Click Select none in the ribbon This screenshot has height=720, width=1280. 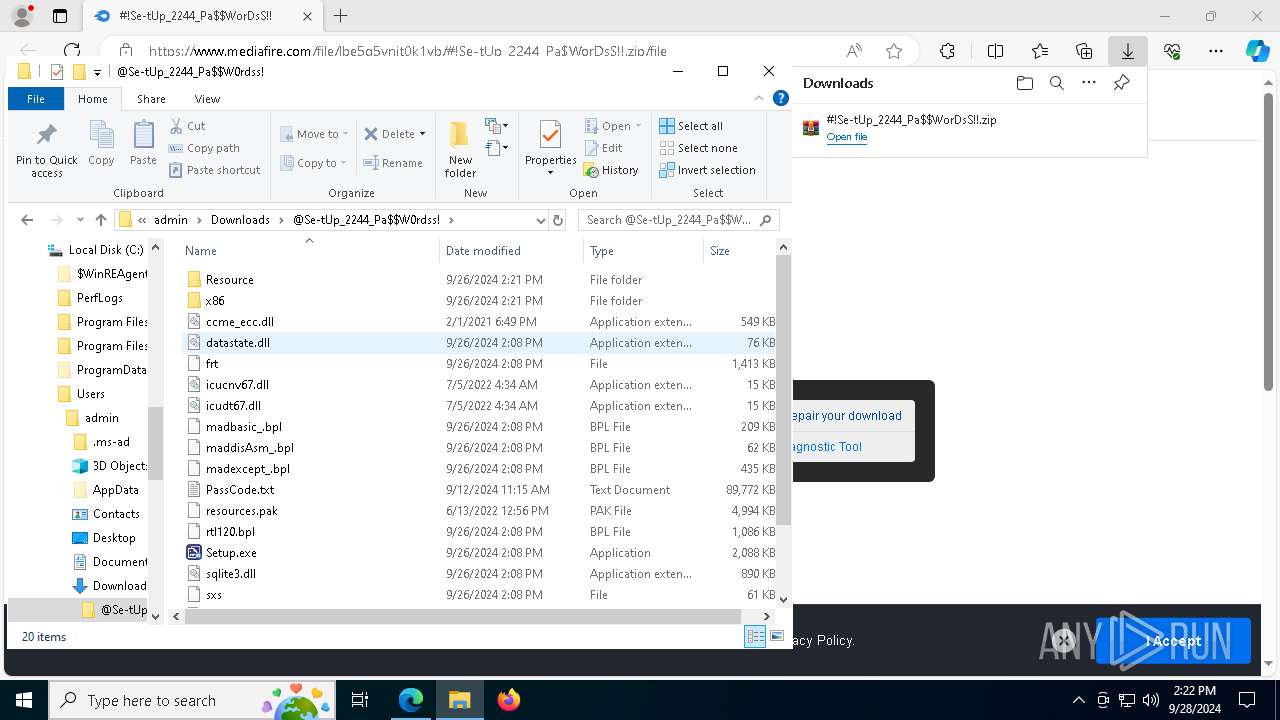click(x=698, y=148)
